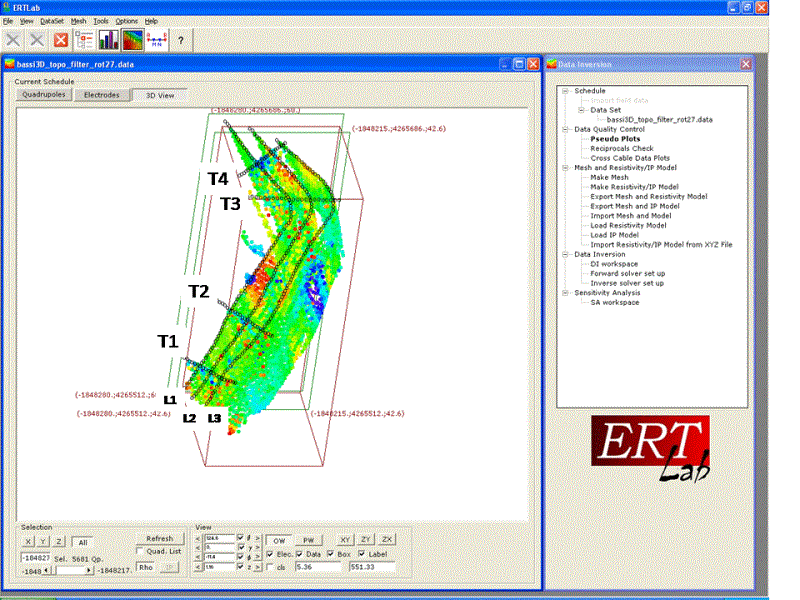Set the view to the XY plane

click(x=345, y=539)
